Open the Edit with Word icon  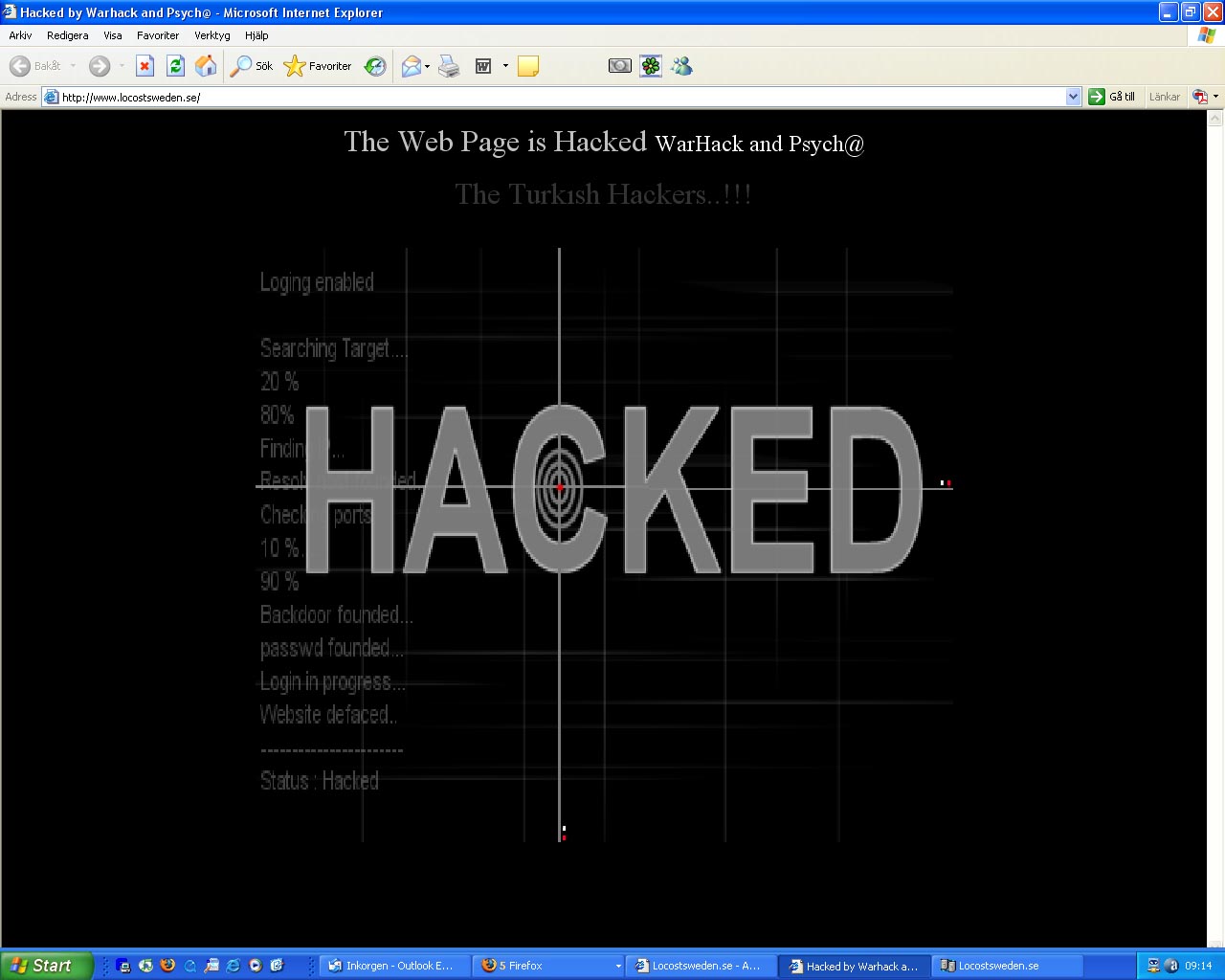click(x=483, y=66)
